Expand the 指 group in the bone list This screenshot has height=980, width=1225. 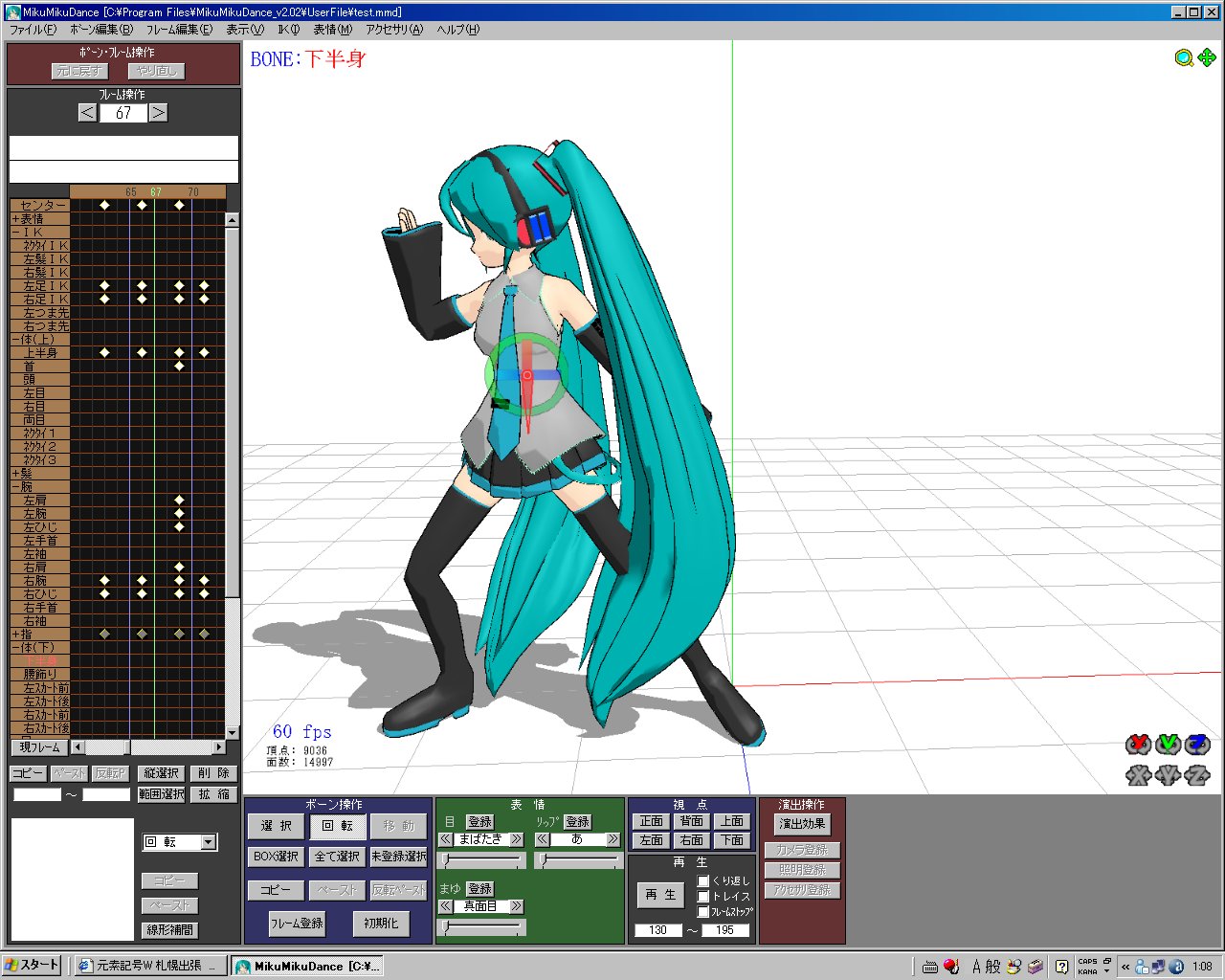tap(15, 635)
